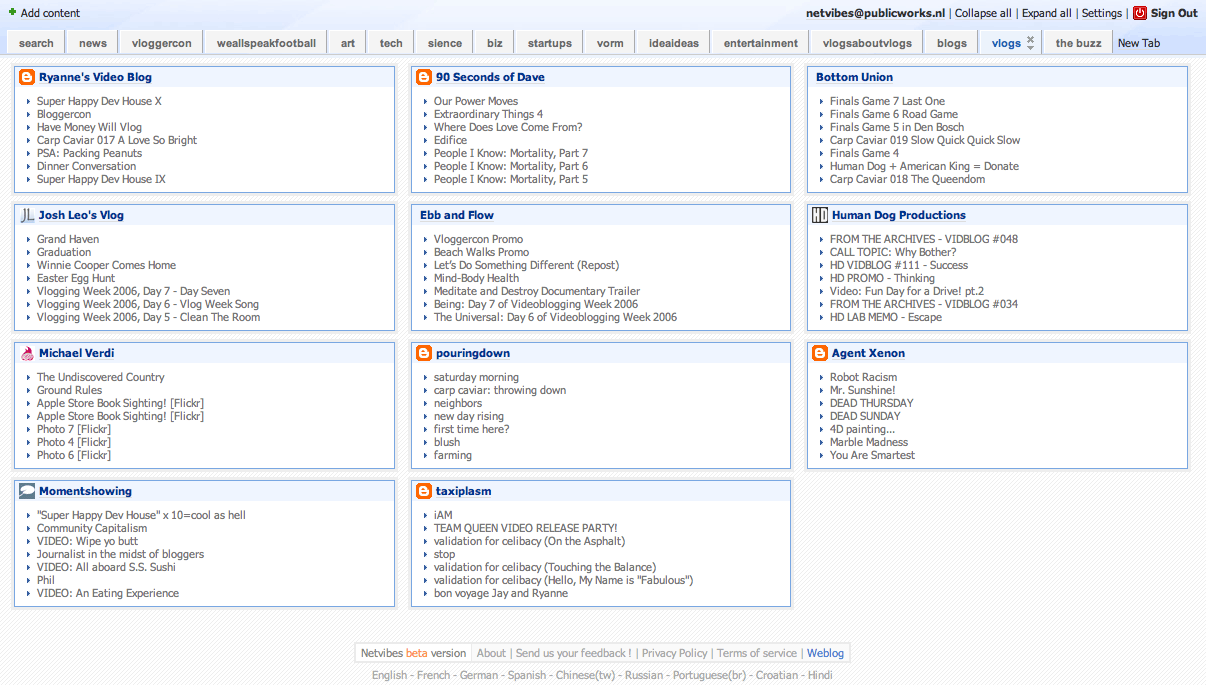Image resolution: width=1206 pixels, height=685 pixels.
Task: Open the Vloggercon Promo post
Action: coord(478,239)
